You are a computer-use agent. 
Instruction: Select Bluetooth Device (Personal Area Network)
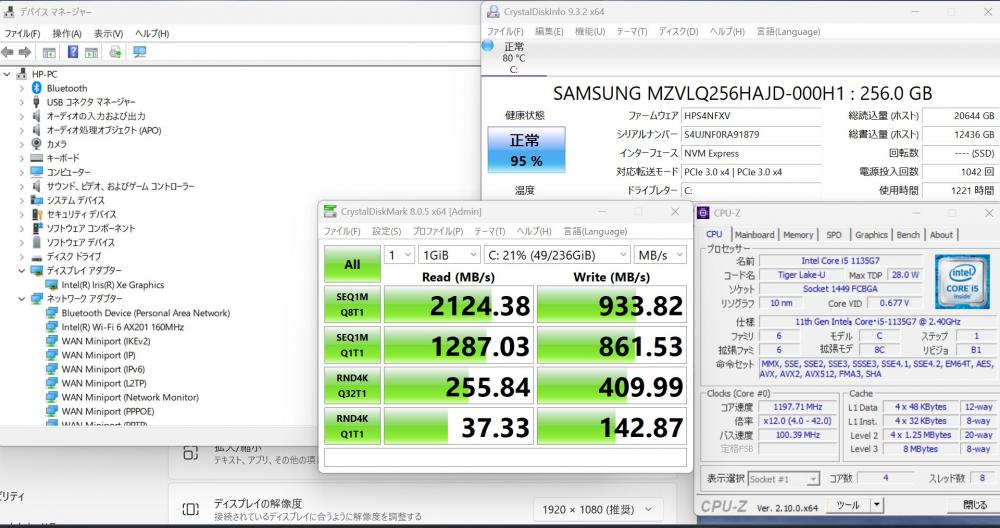coord(145,313)
